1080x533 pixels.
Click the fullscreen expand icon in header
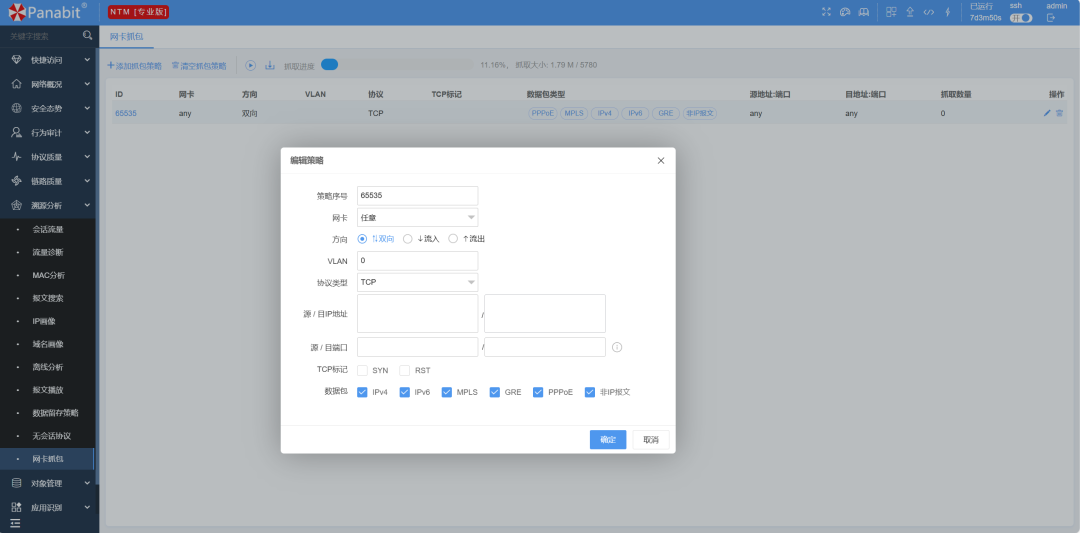coord(827,12)
